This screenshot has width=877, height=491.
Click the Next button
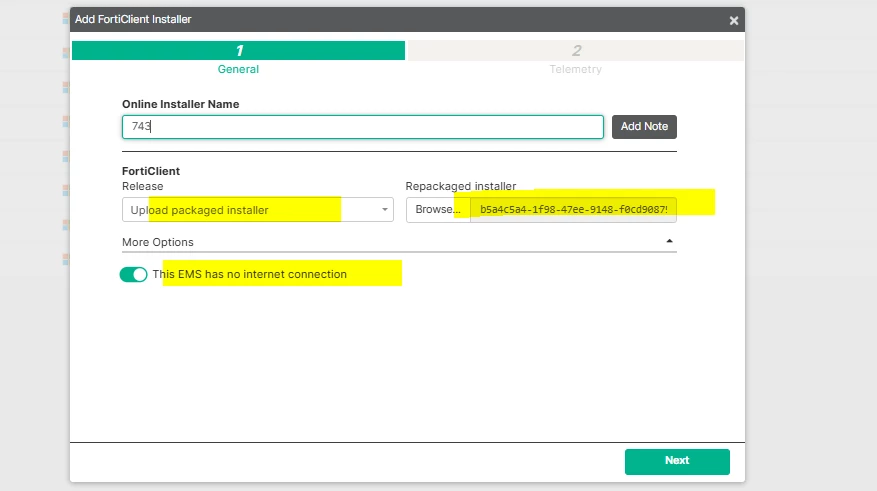tap(677, 461)
